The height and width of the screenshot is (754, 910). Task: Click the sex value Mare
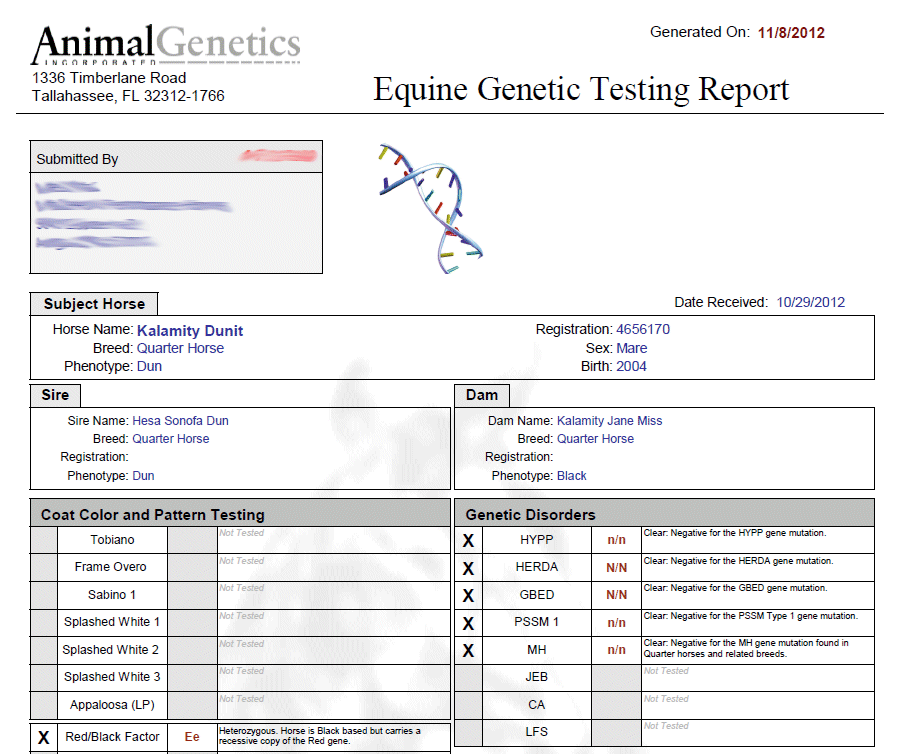click(632, 348)
